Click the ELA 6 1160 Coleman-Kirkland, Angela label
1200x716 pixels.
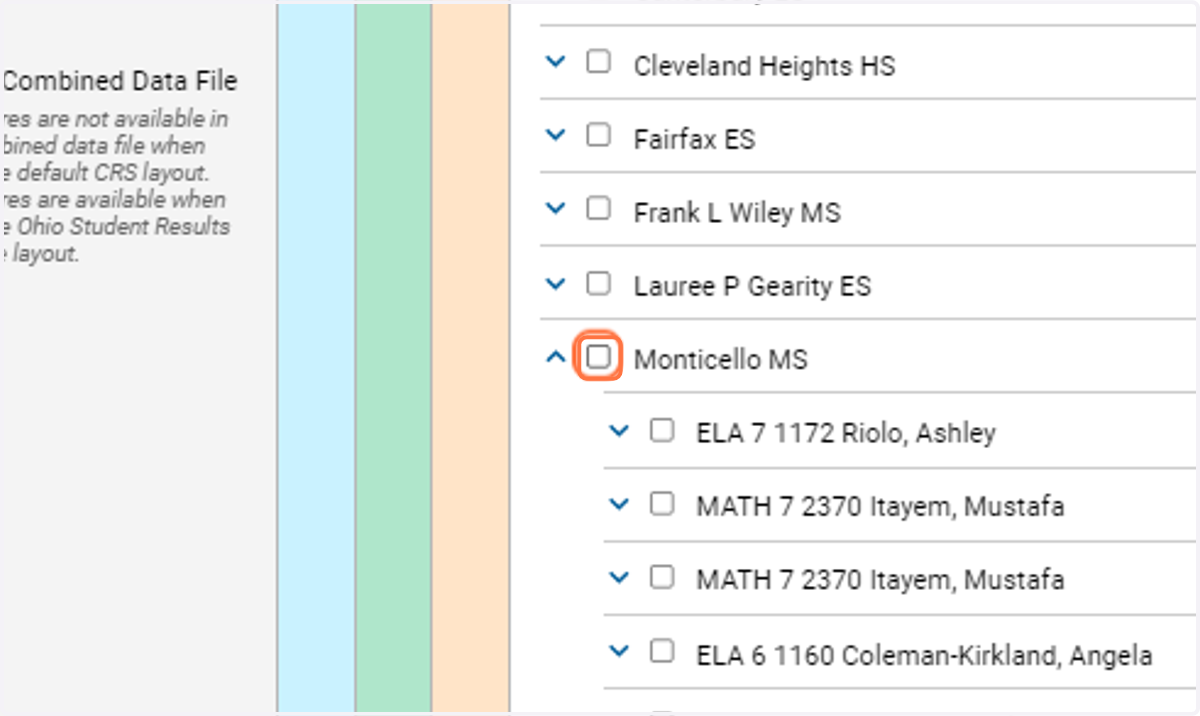coord(924,656)
